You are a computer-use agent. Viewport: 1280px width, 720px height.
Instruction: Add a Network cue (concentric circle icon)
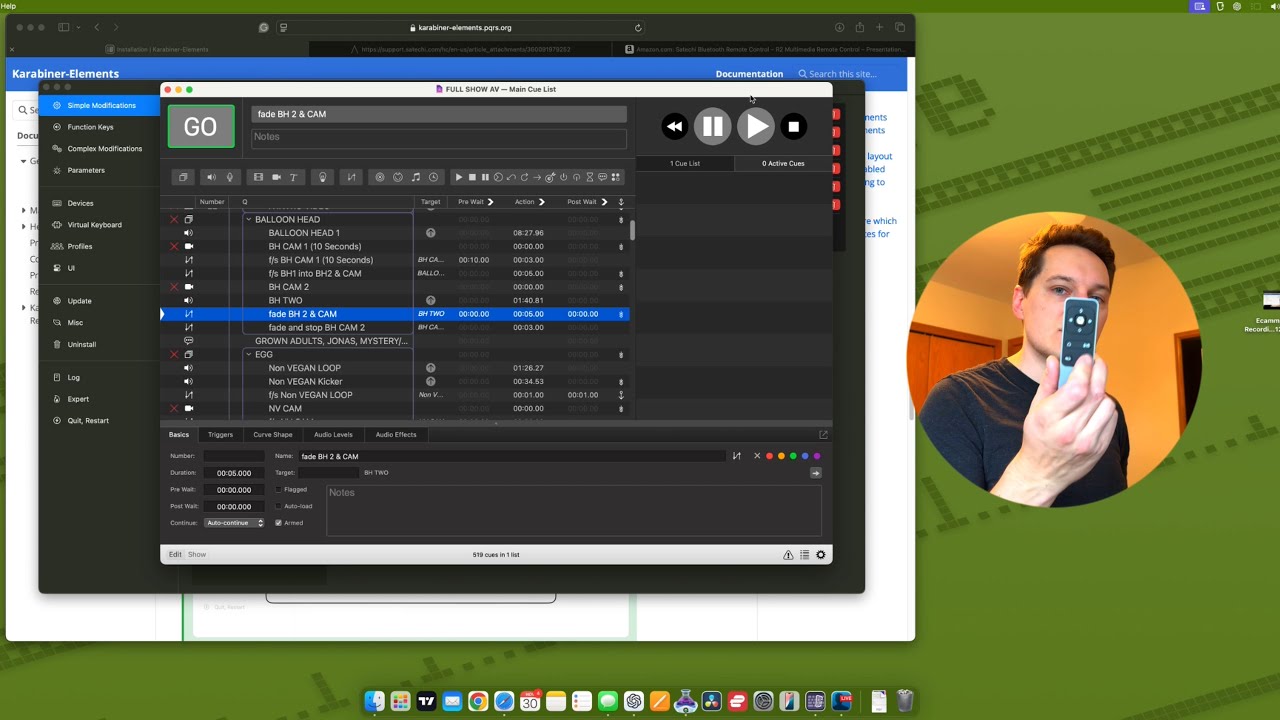[380, 177]
